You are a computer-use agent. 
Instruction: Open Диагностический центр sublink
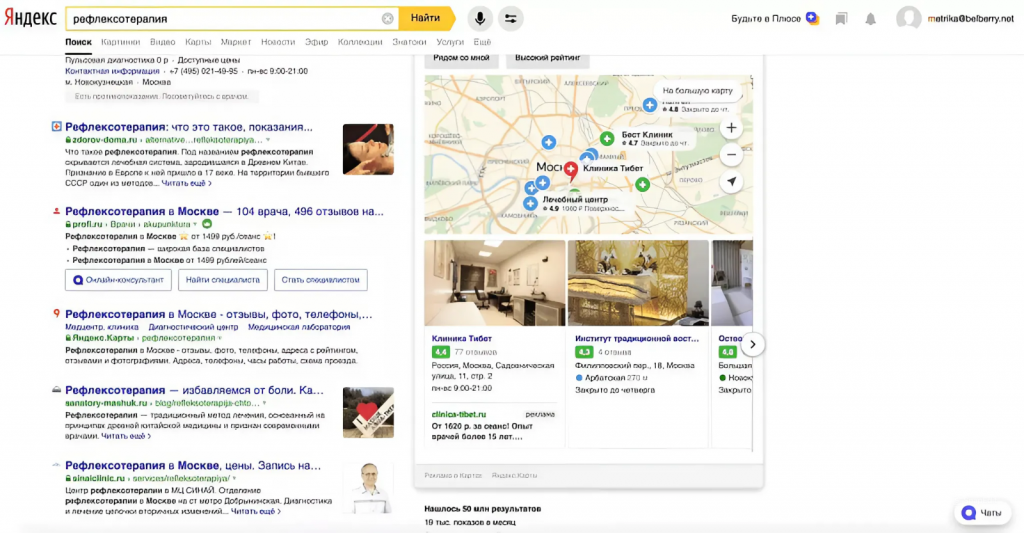193,327
